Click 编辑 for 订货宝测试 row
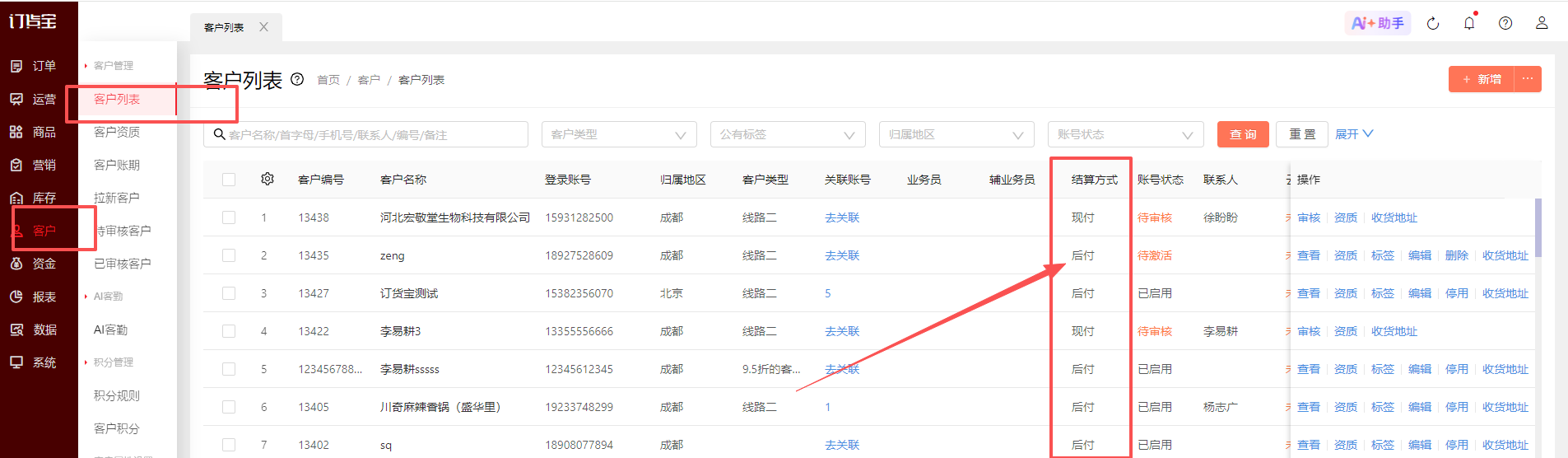Viewport: 1568px width, 458px height. point(1420,293)
